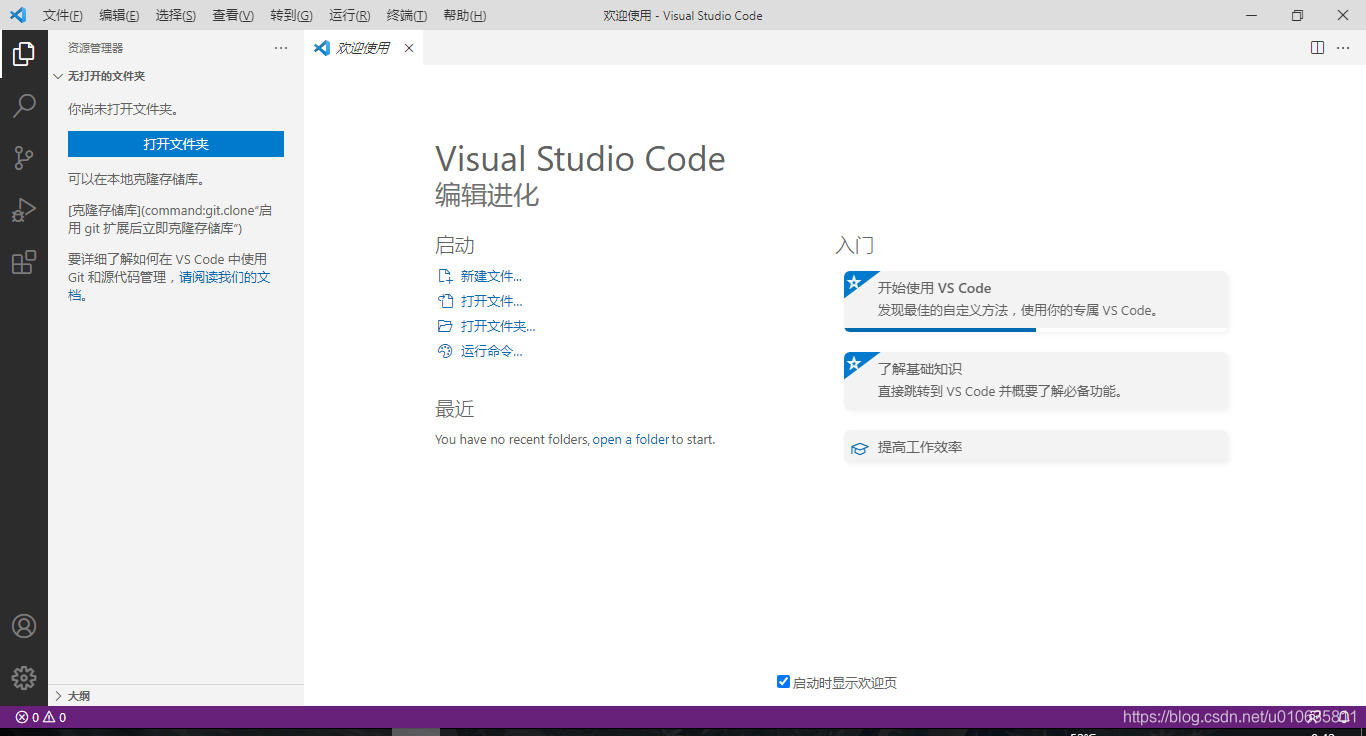Open the 开始使用 VS Code walkthrough card
The image size is (1366, 736).
click(x=1036, y=301)
